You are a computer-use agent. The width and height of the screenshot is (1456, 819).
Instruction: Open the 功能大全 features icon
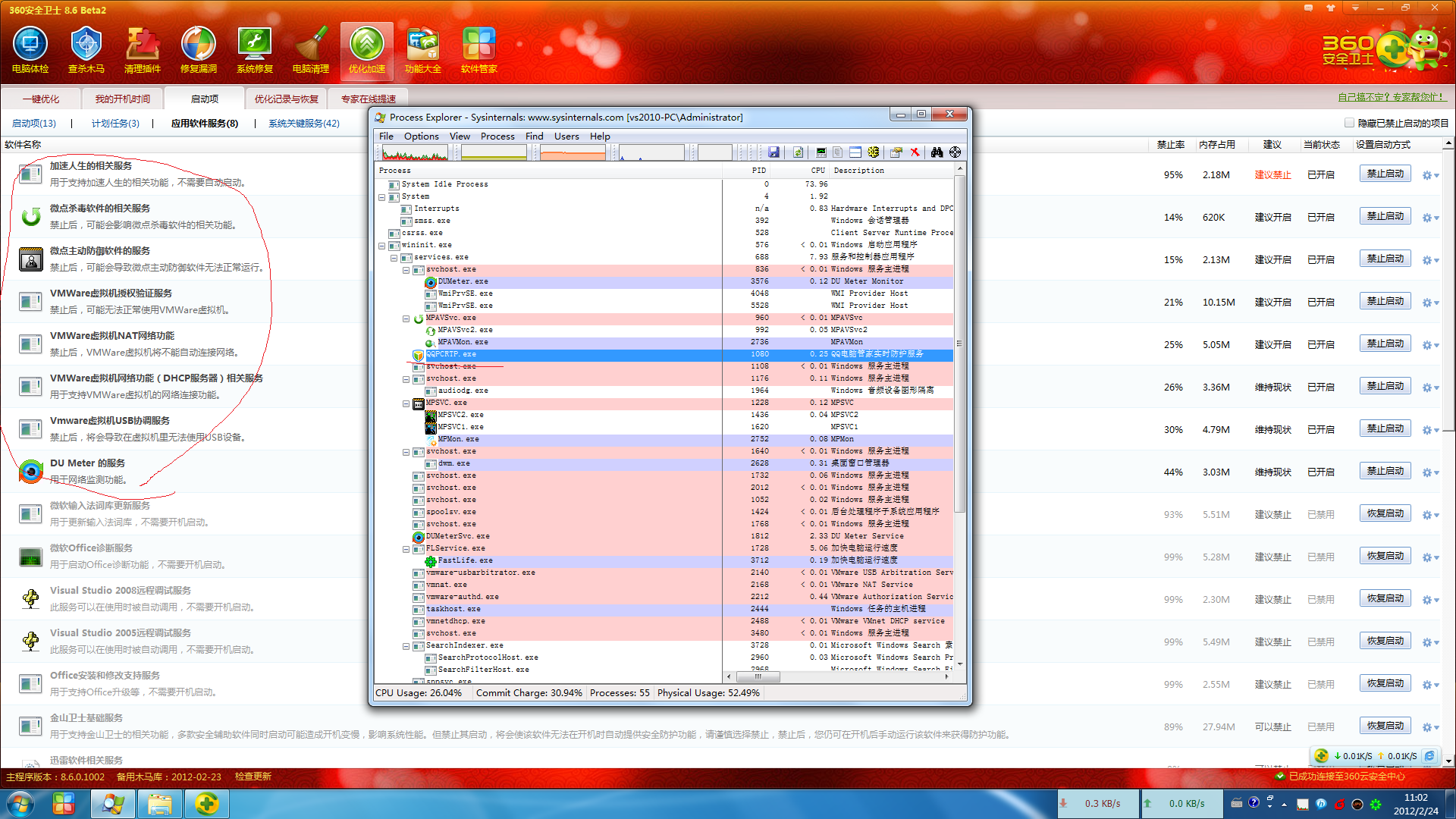click(423, 50)
